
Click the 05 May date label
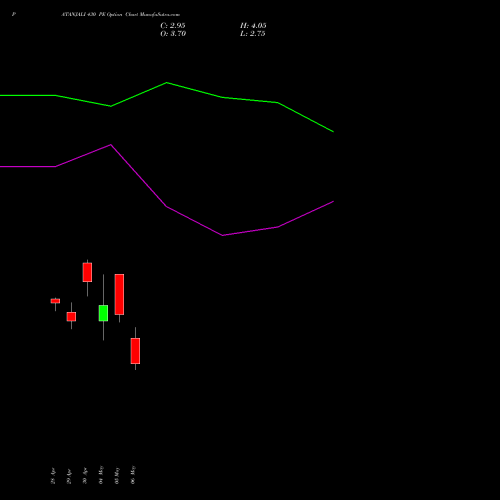[117, 475]
